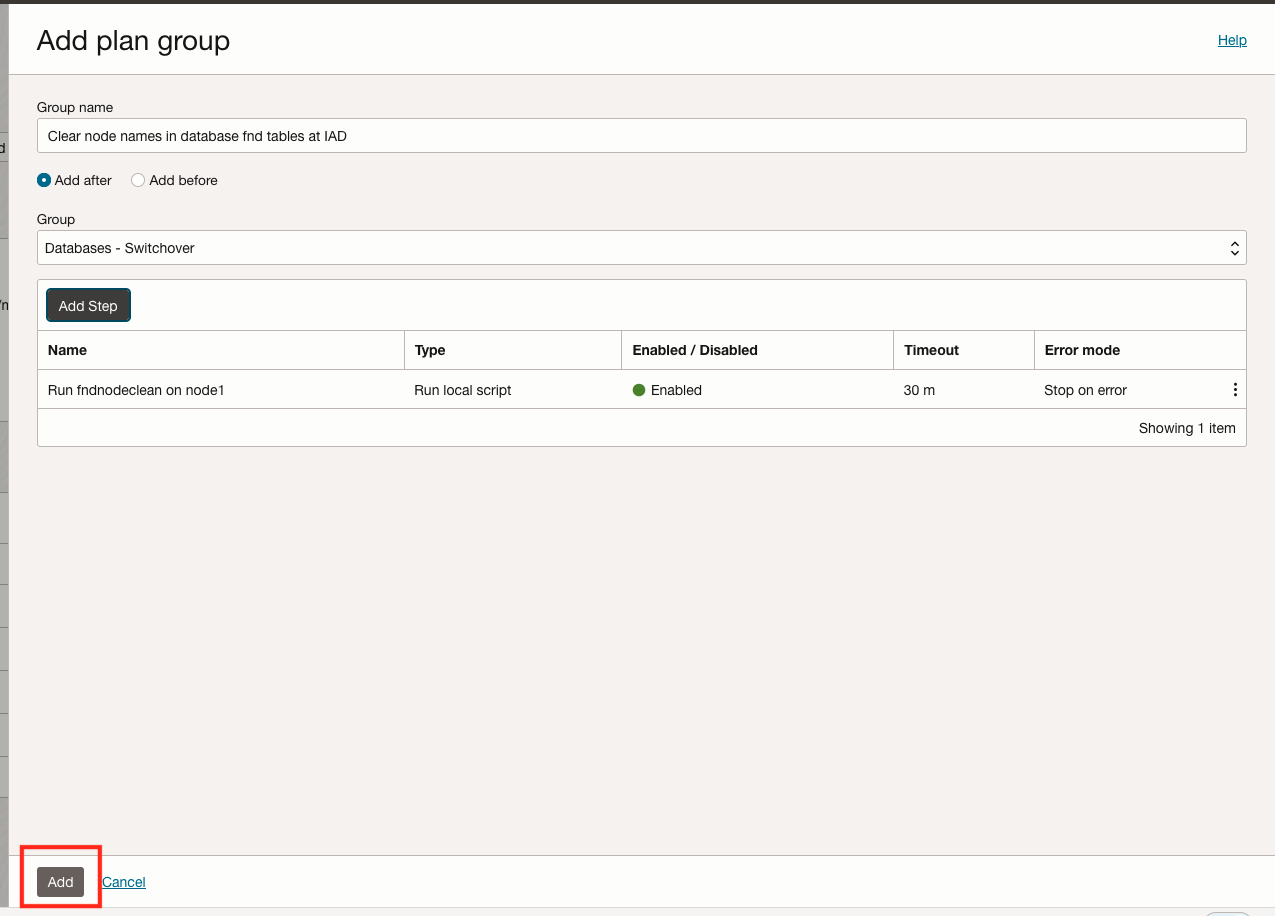Click the Stop on error cell
This screenshot has width=1275, height=916.
pyautogui.click(x=1128, y=390)
